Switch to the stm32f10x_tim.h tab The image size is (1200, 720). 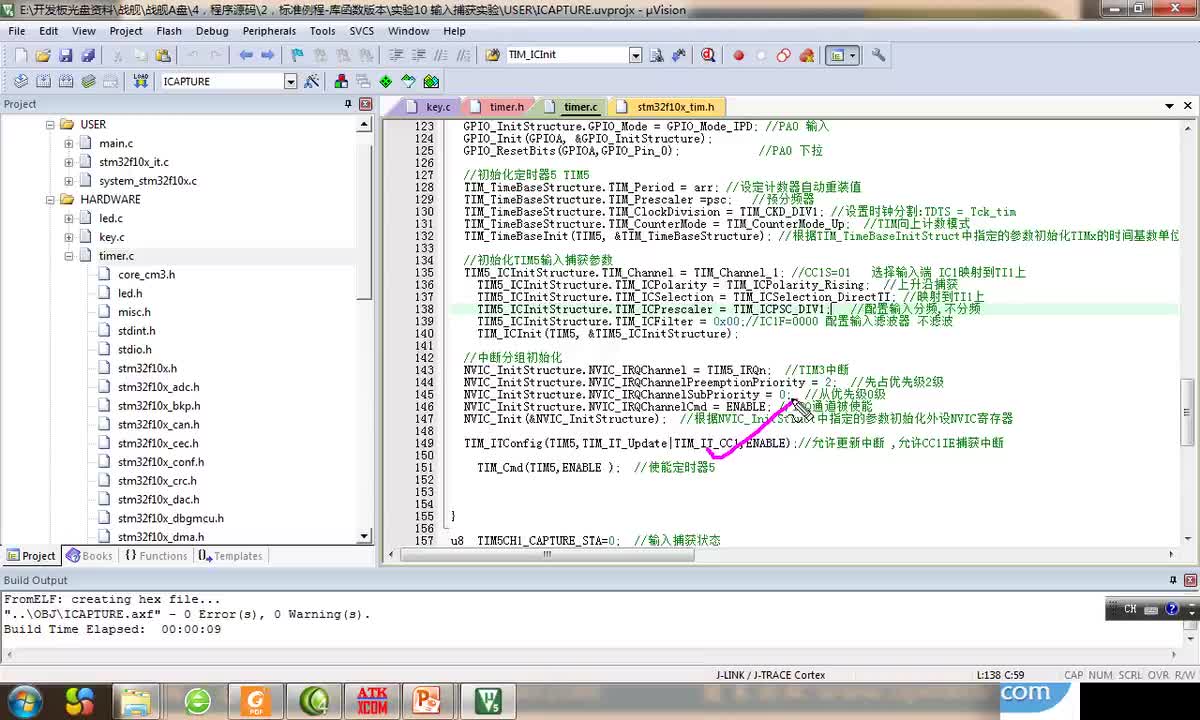tap(667, 107)
